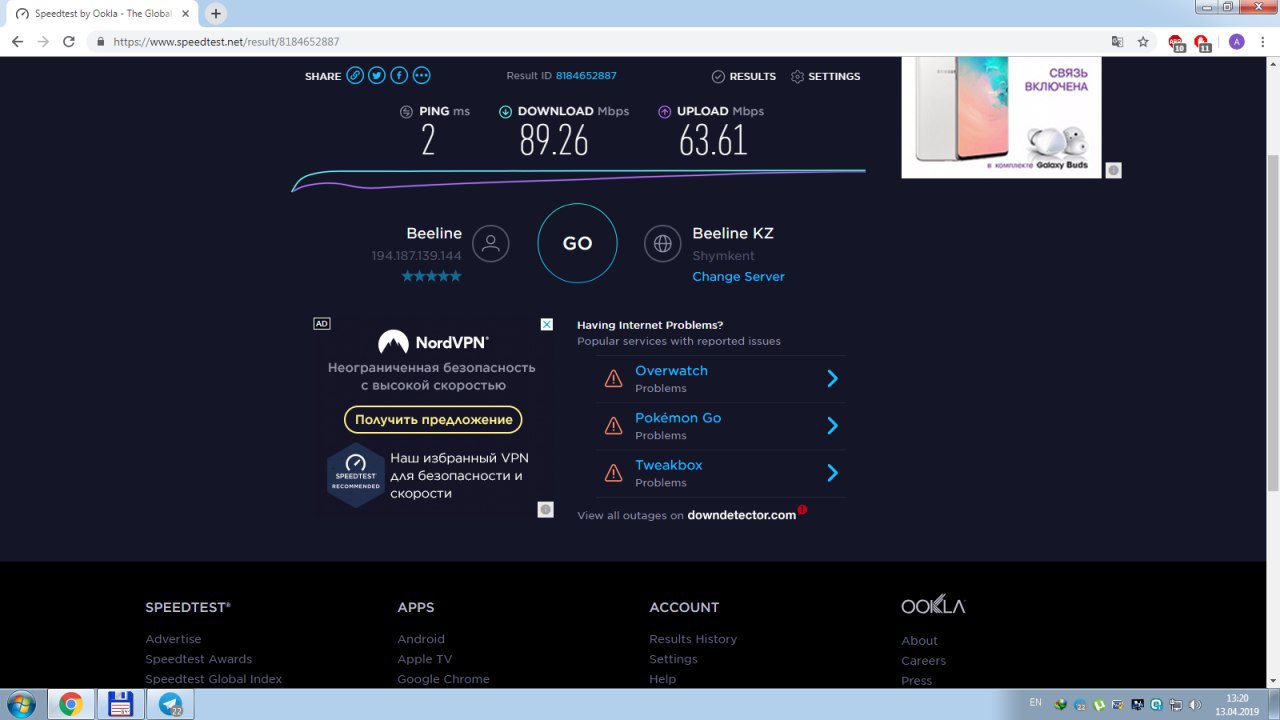
Task: Click ad info icon under Samsung ad
Action: click(1113, 170)
